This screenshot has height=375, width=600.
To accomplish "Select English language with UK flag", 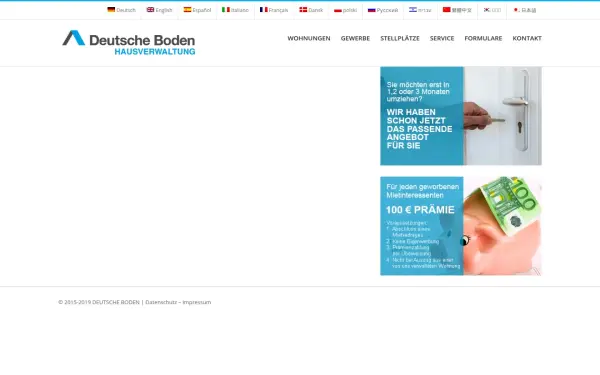I will [160, 10].
